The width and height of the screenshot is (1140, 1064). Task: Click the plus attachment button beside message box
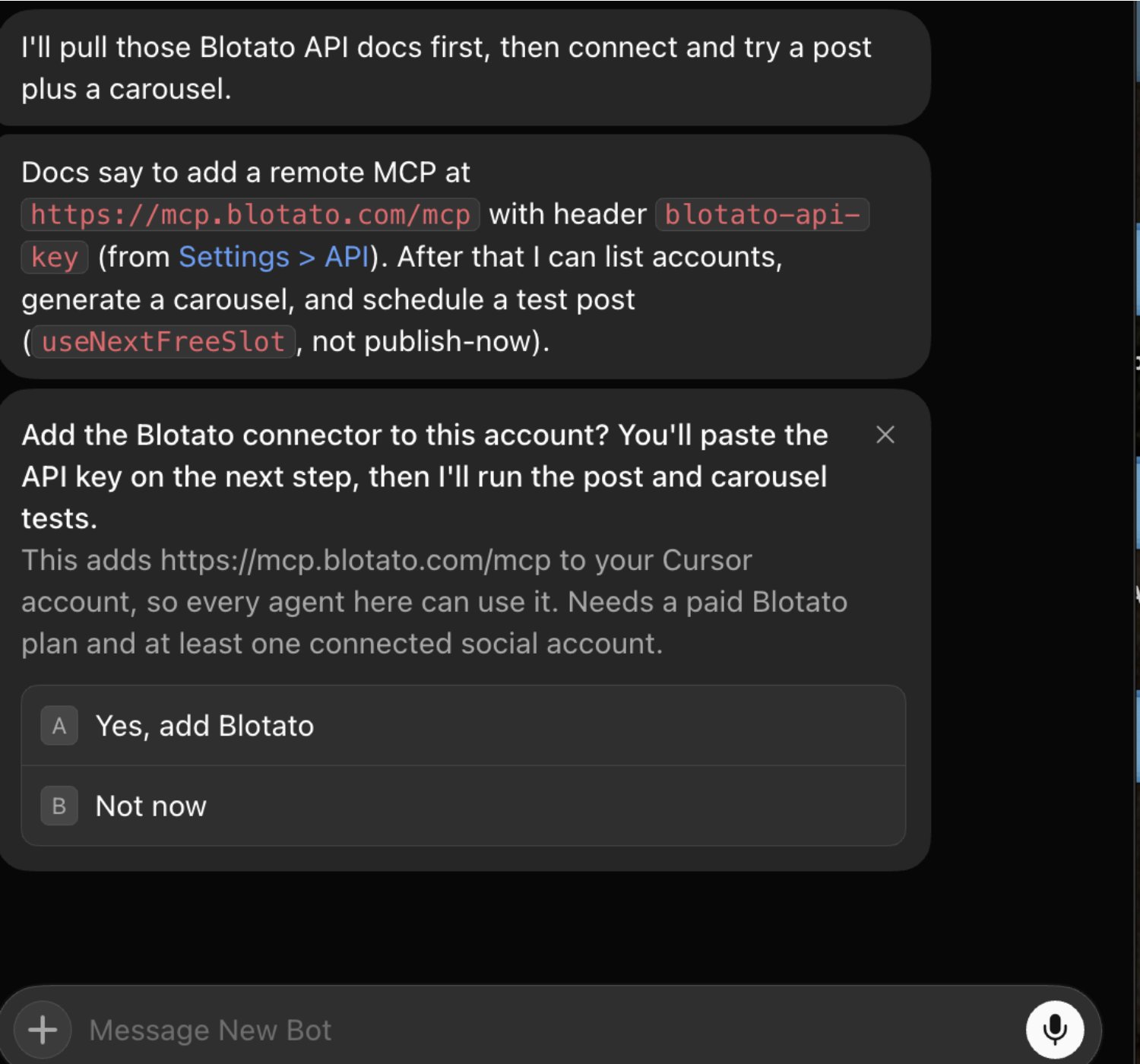point(43,1030)
